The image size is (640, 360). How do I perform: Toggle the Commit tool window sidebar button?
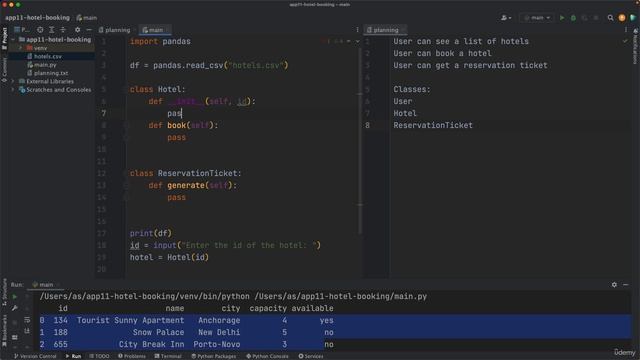point(4,69)
